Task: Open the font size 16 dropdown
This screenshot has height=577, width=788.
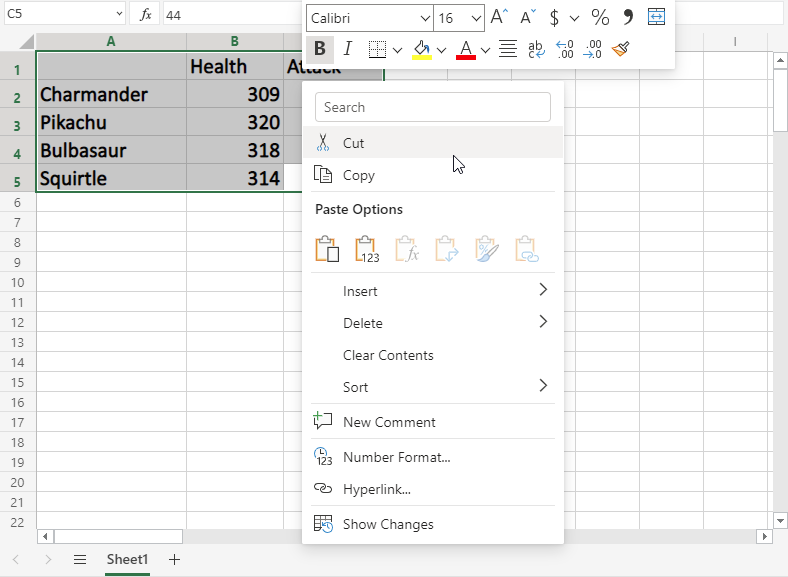Action: point(475,18)
